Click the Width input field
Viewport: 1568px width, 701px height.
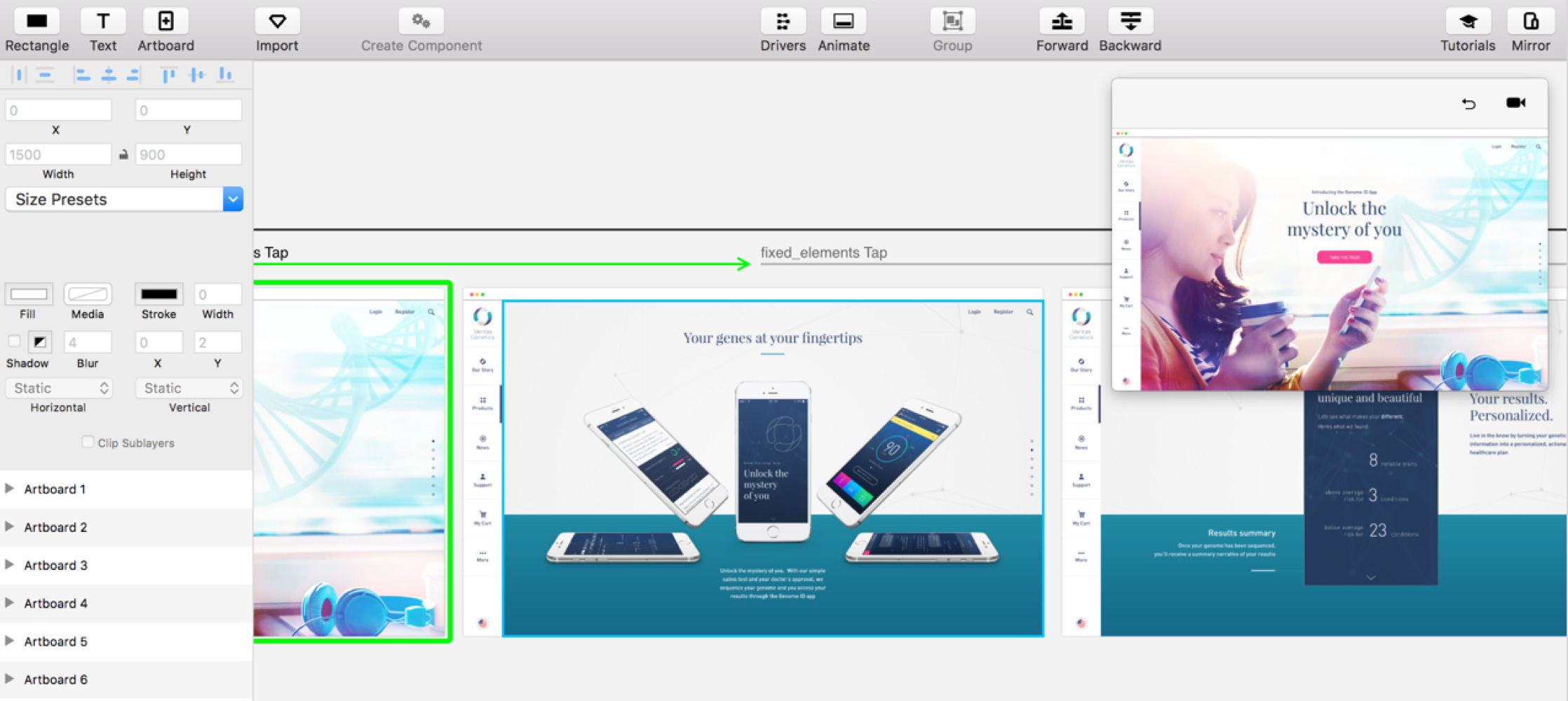(59, 154)
